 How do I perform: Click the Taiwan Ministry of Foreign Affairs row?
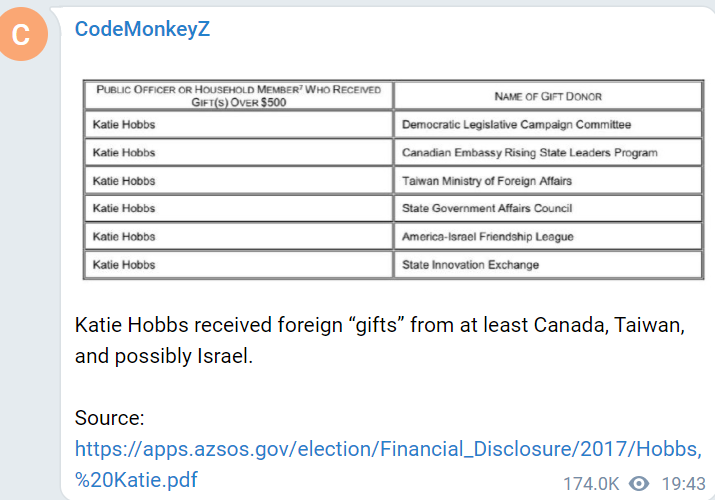point(394,180)
